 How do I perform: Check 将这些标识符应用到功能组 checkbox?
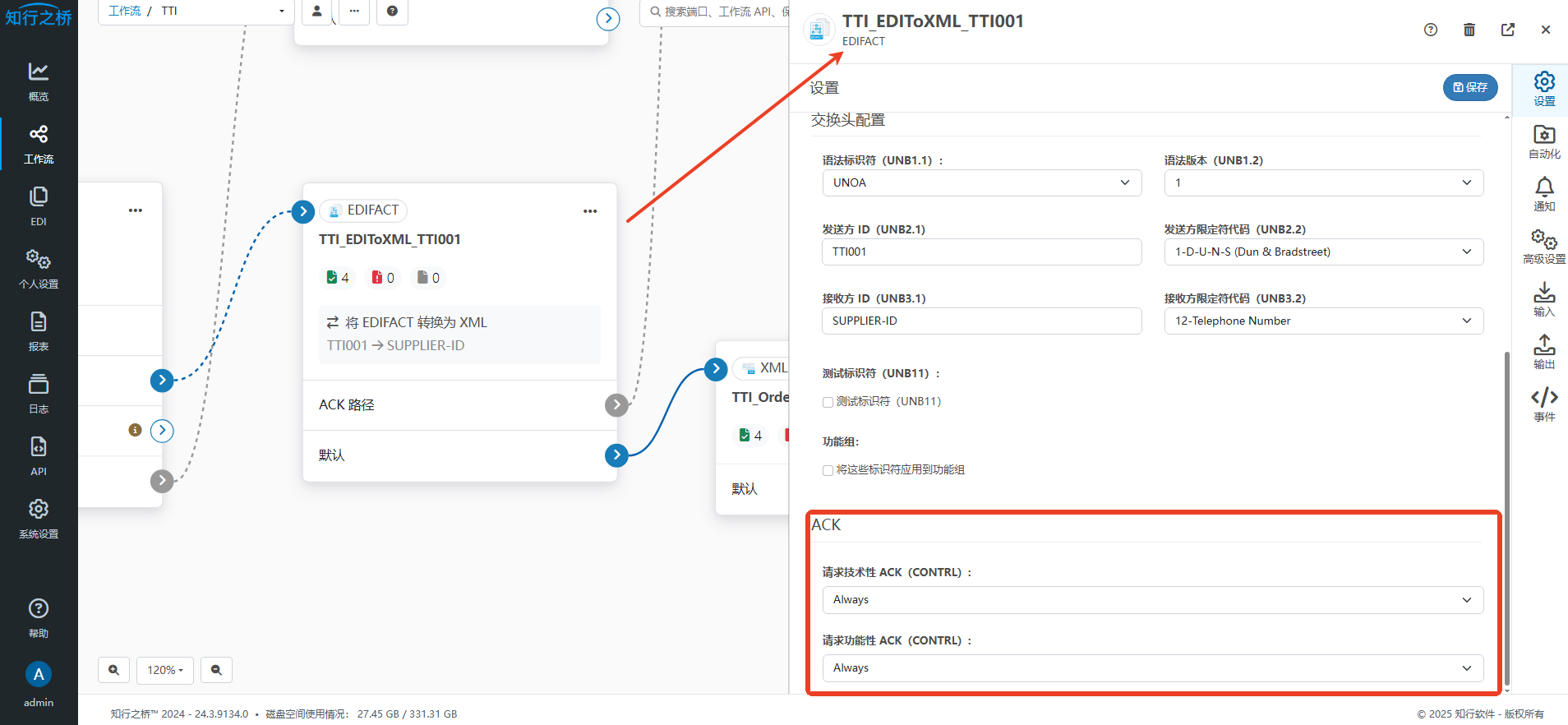(x=828, y=470)
